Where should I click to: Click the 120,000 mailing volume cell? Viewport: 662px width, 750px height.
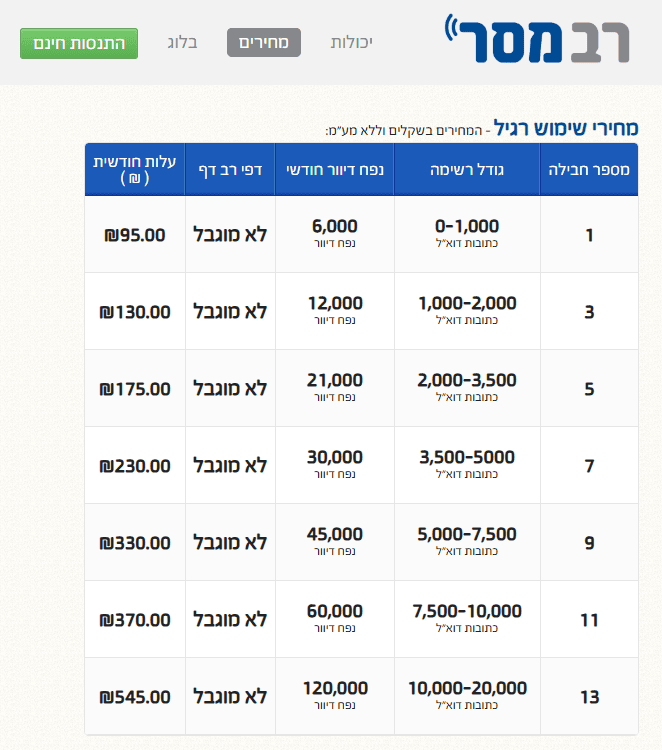coord(335,696)
